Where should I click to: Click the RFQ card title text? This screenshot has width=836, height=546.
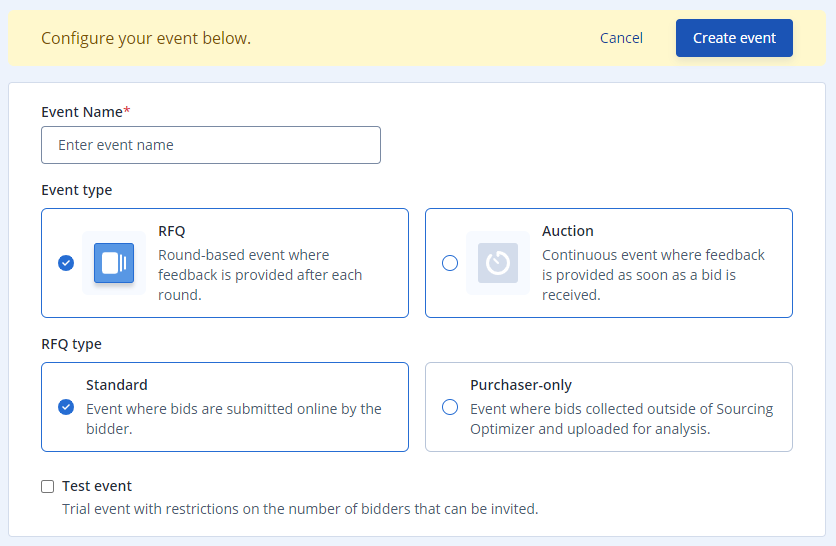coord(172,231)
